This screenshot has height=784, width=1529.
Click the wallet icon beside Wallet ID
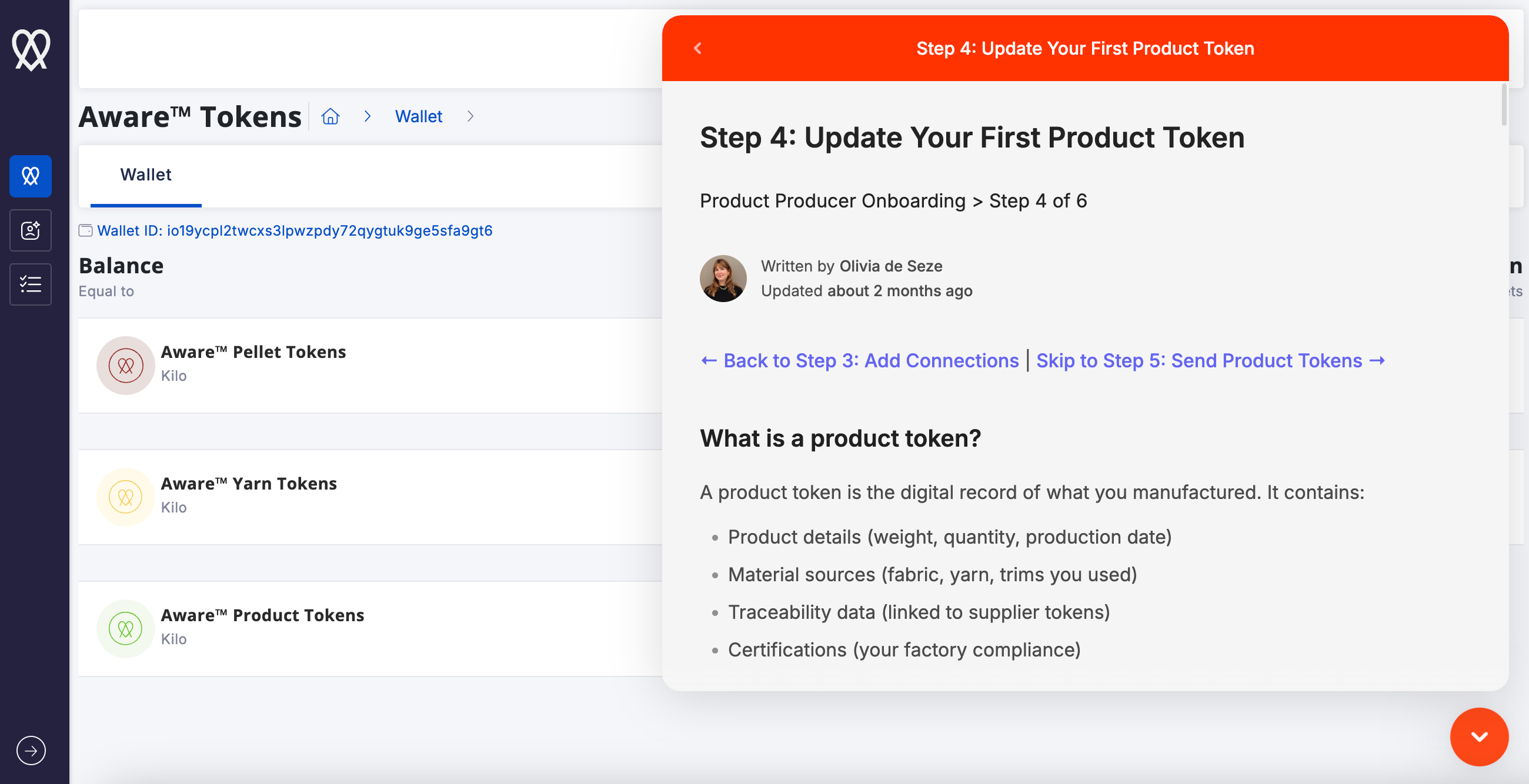tap(85, 231)
